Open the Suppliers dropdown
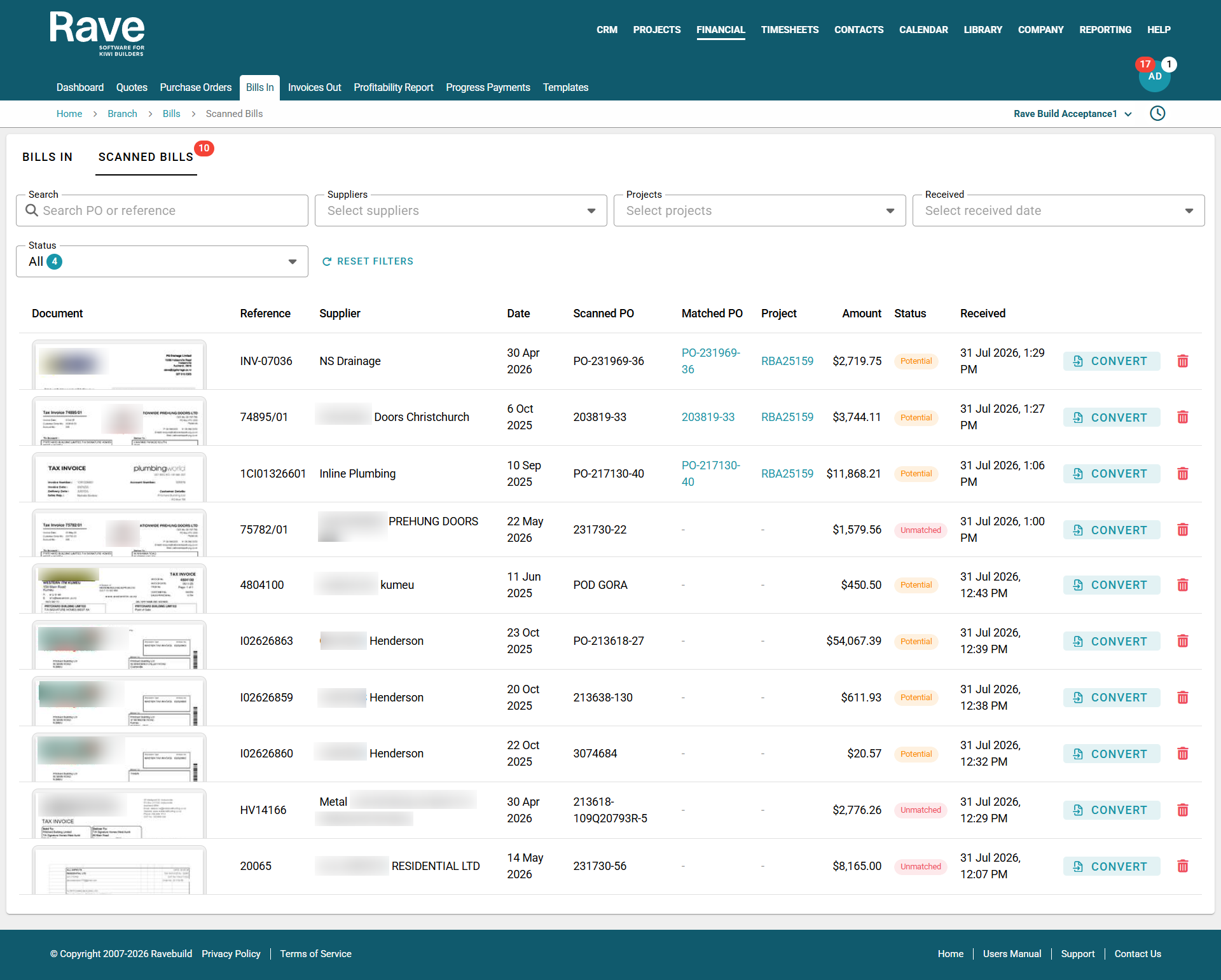Viewport: 1221px width, 980px height. pos(460,210)
